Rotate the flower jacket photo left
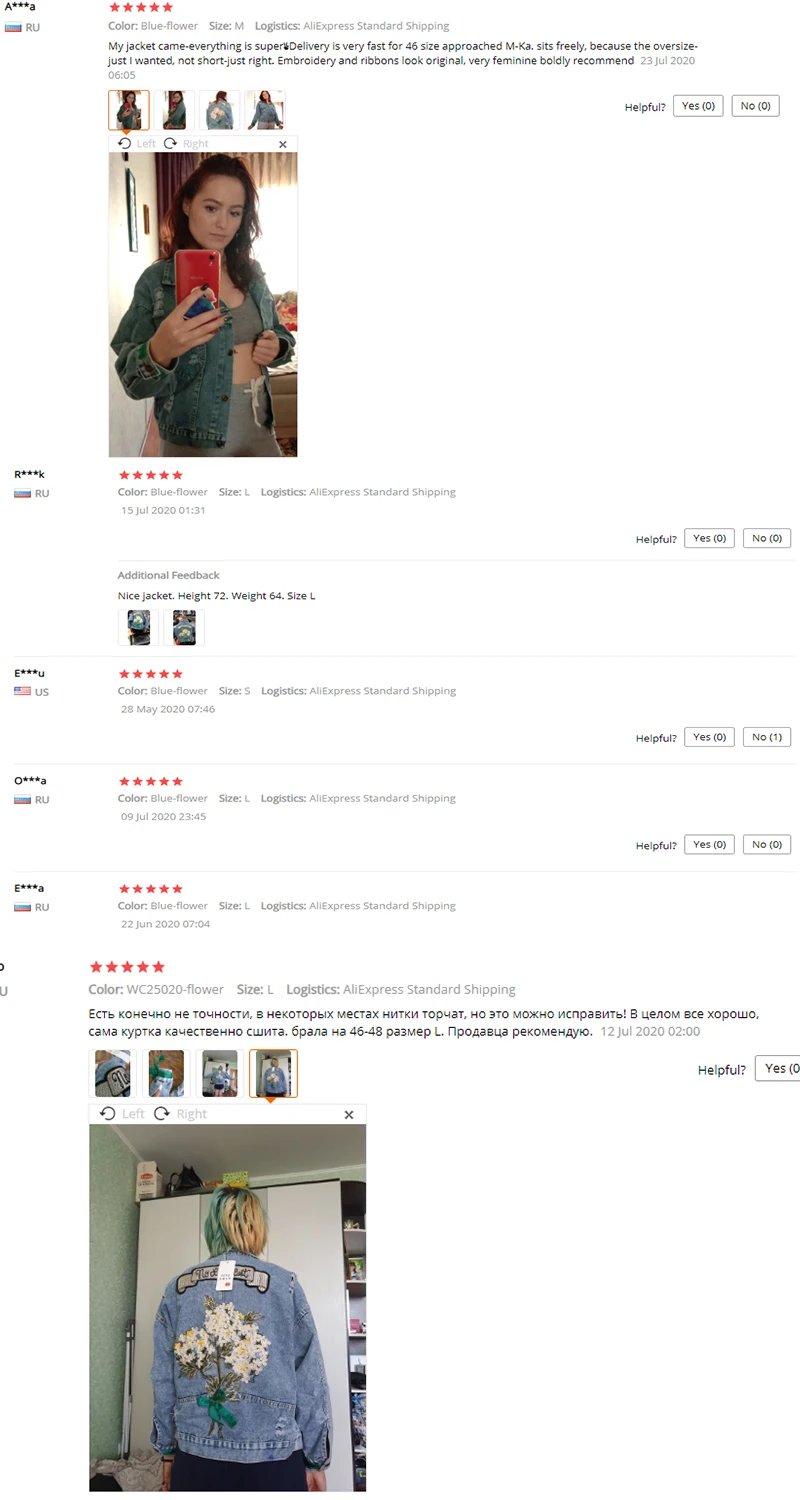 point(122,1114)
